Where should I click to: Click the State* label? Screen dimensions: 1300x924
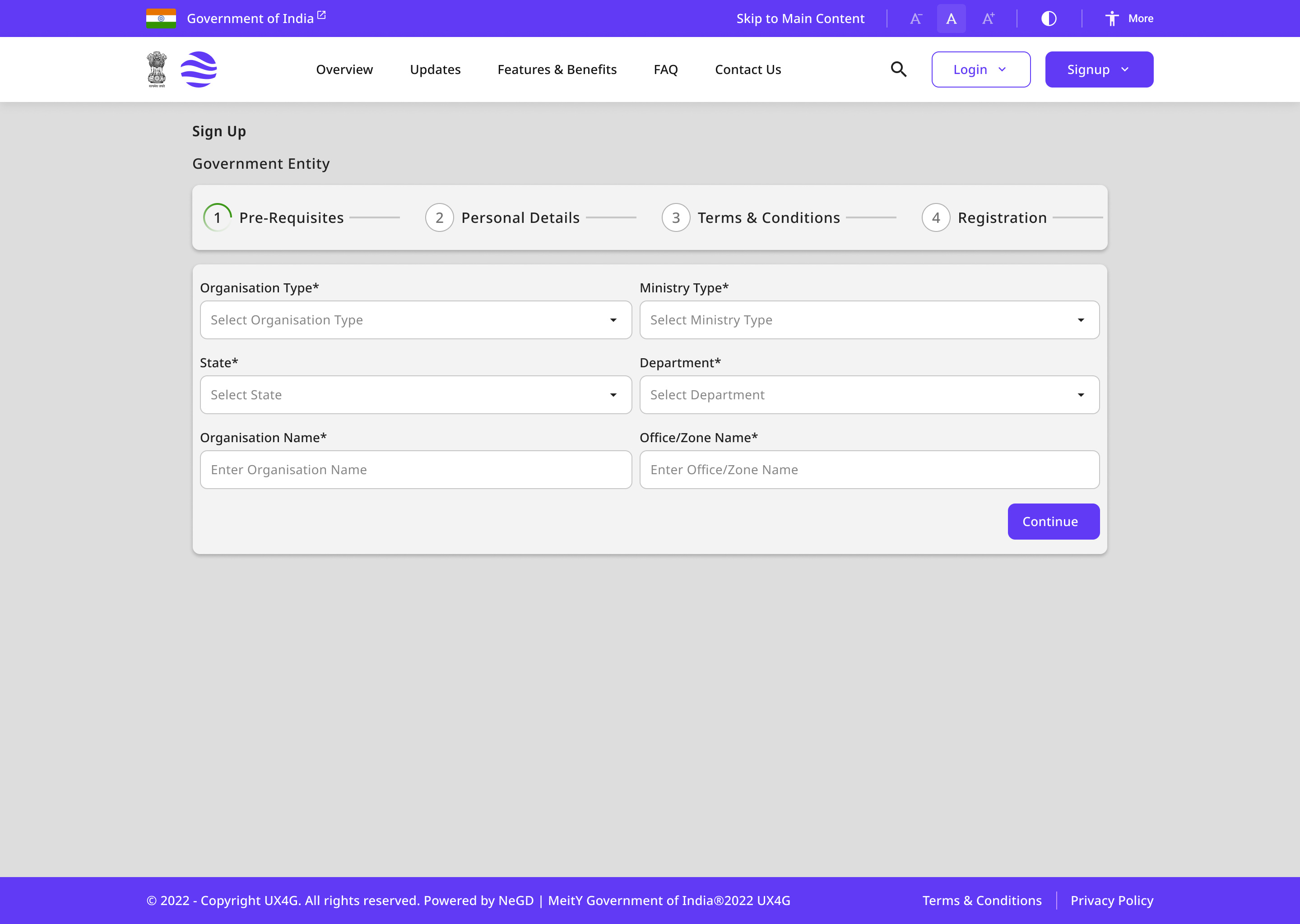tap(219, 363)
